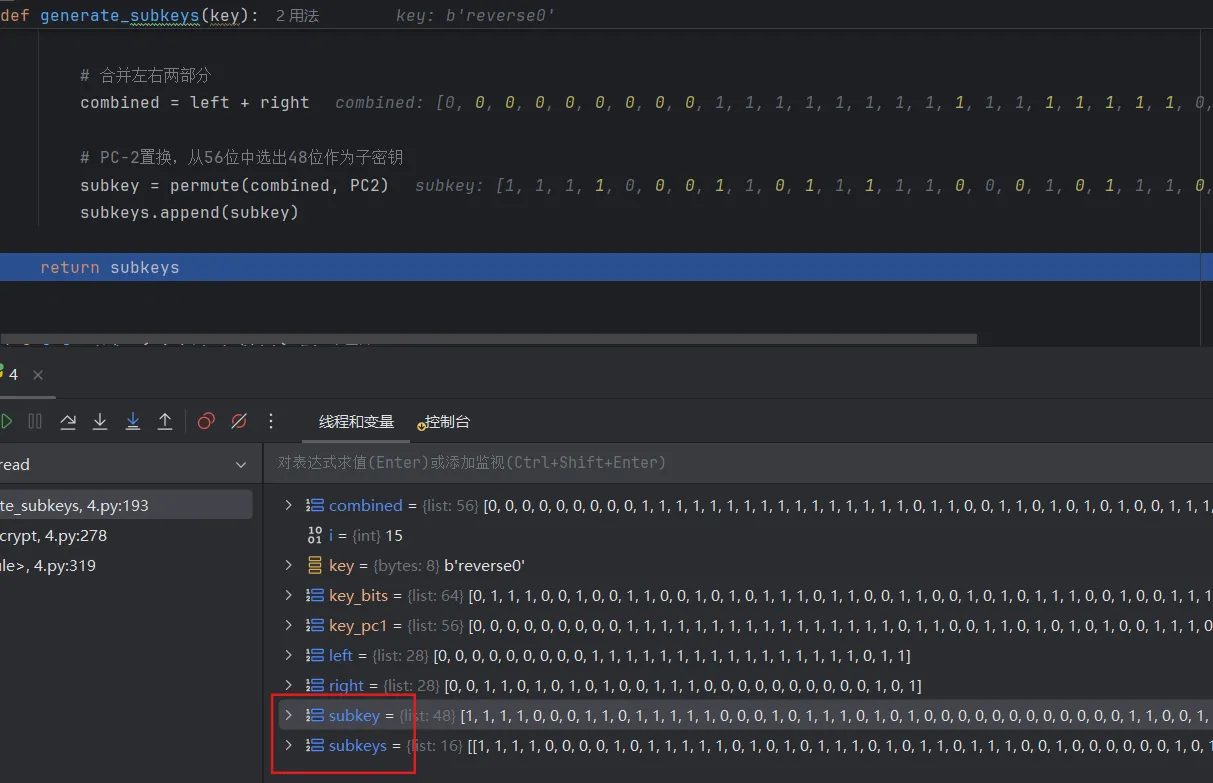1213x783 pixels.
Task: Open usages via the 2 用法 link
Action: [x=296, y=15]
